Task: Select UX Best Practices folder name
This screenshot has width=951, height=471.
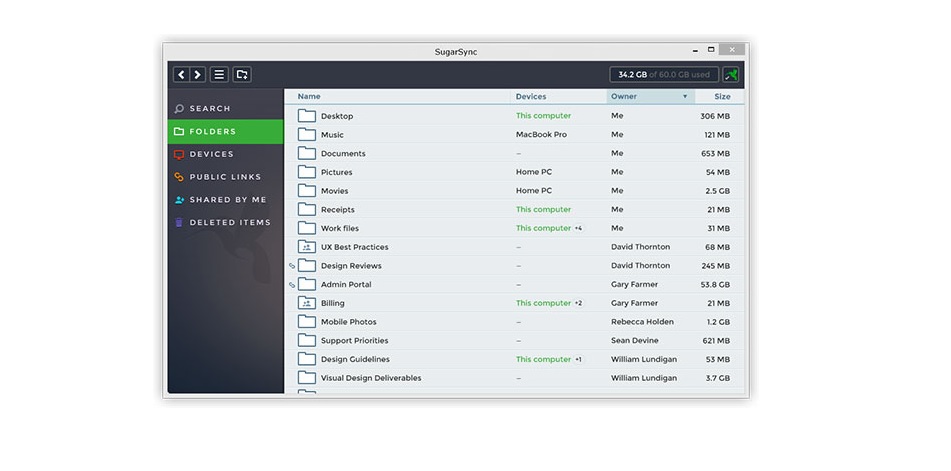Action: click(x=355, y=247)
